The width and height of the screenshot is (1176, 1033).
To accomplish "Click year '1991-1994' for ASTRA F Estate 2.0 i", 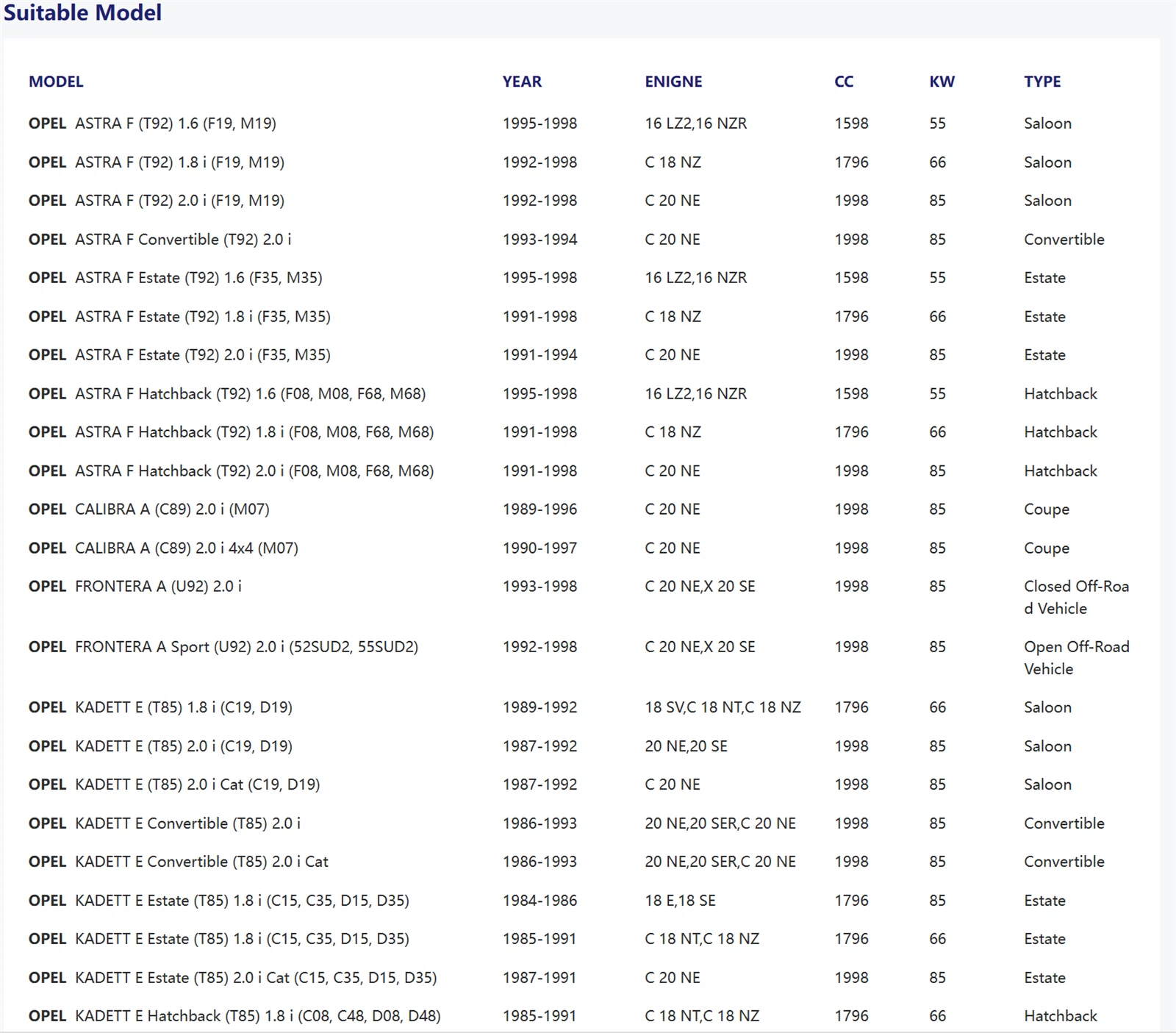I will point(539,355).
